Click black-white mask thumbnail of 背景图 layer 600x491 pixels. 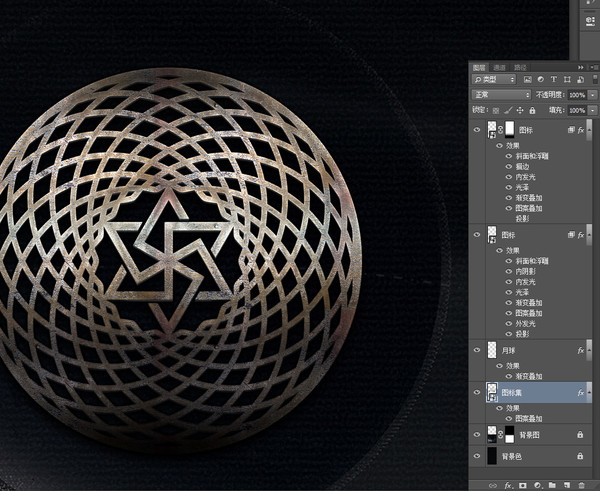[x=510, y=434]
